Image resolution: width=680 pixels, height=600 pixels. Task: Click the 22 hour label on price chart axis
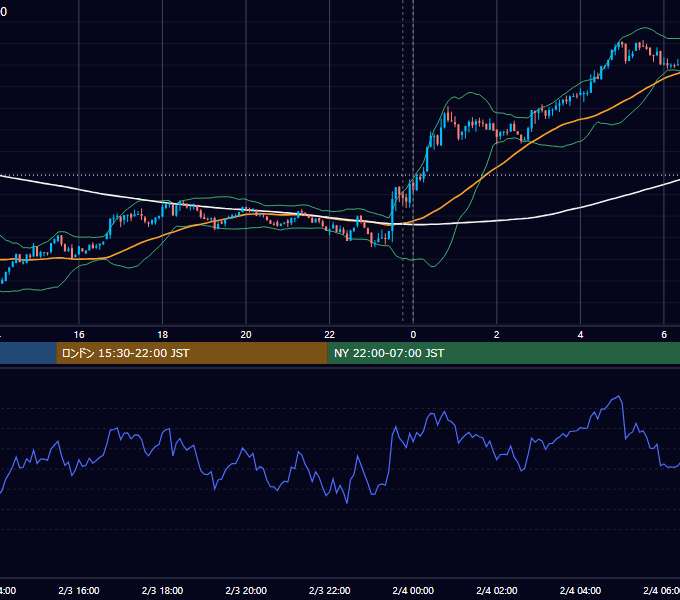pos(330,335)
